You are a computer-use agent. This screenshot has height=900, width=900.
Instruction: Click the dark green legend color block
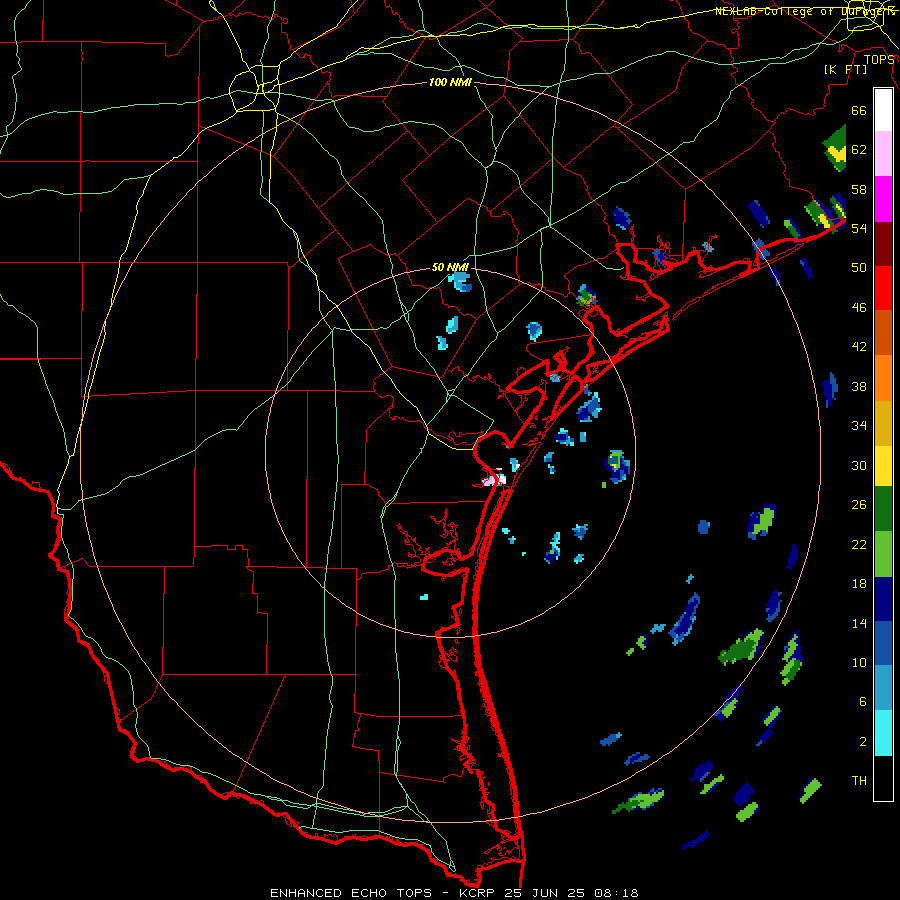(x=883, y=509)
